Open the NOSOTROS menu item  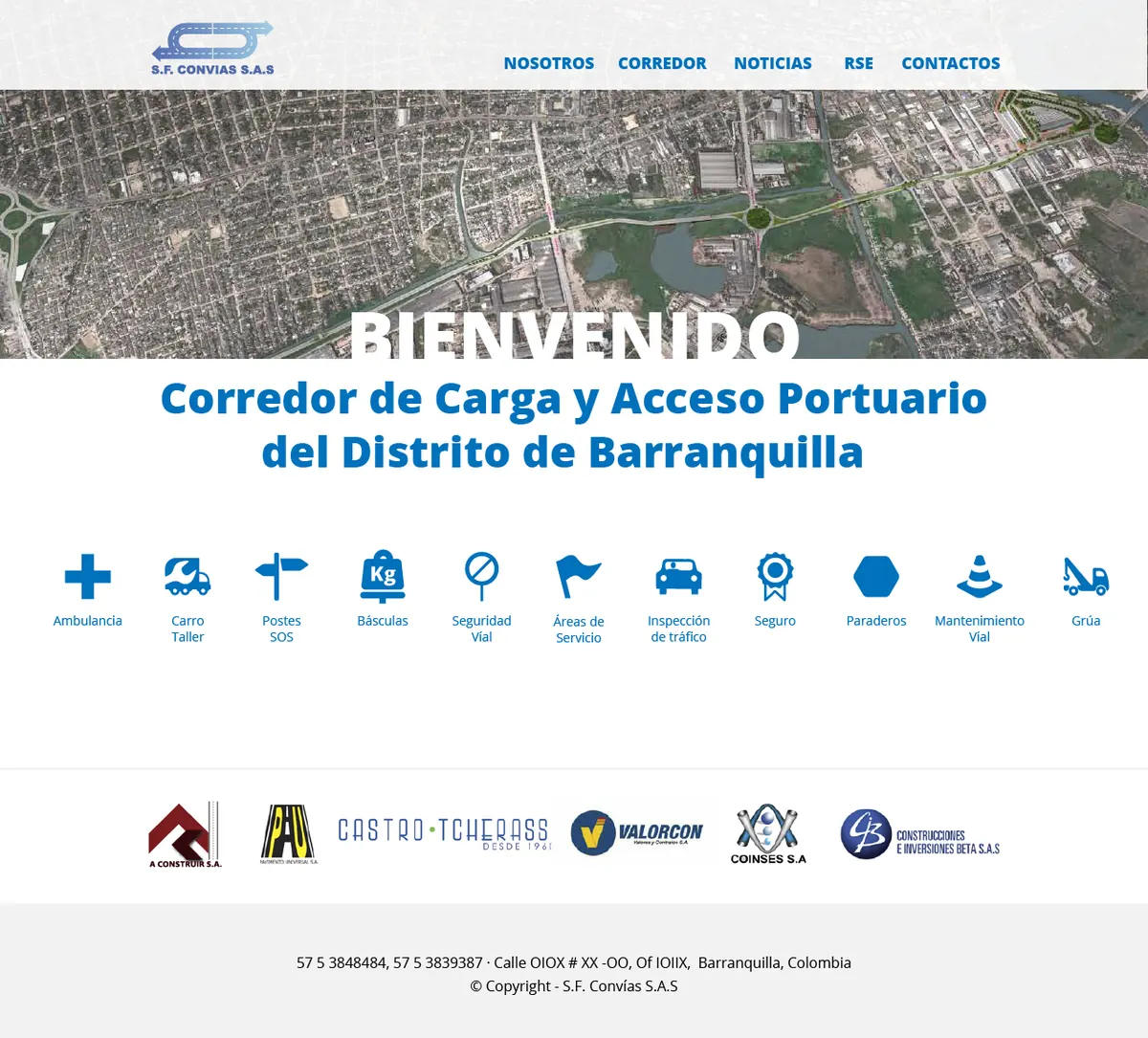(x=549, y=63)
